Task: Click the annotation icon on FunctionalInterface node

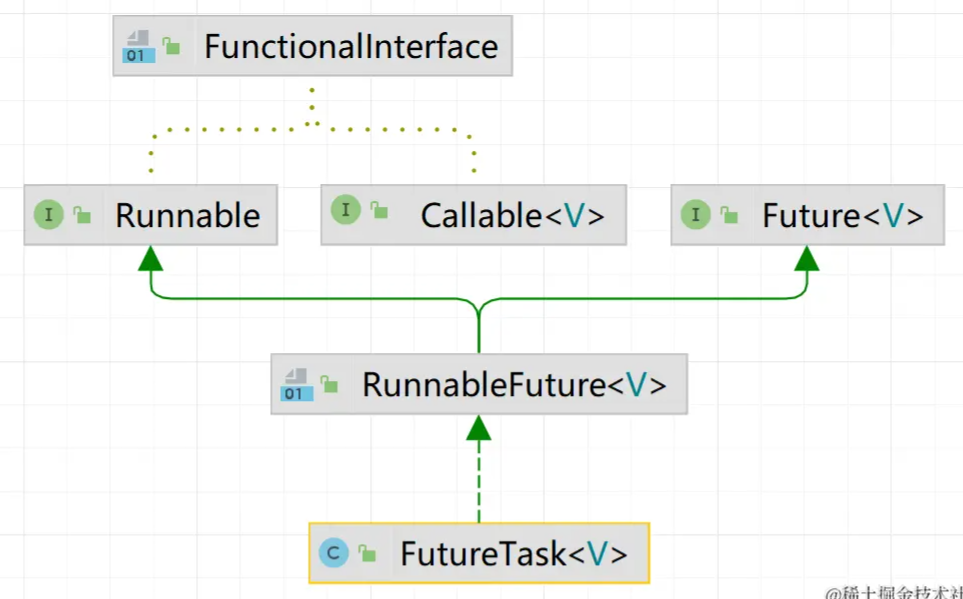Action: 136,47
